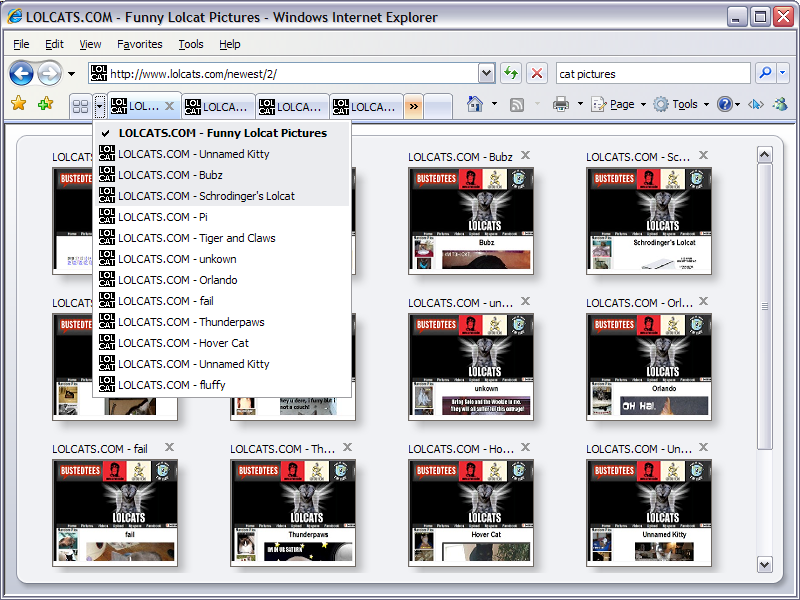800x600 pixels.
Task: Click the Refresh page button
Action: (x=511, y=73)
